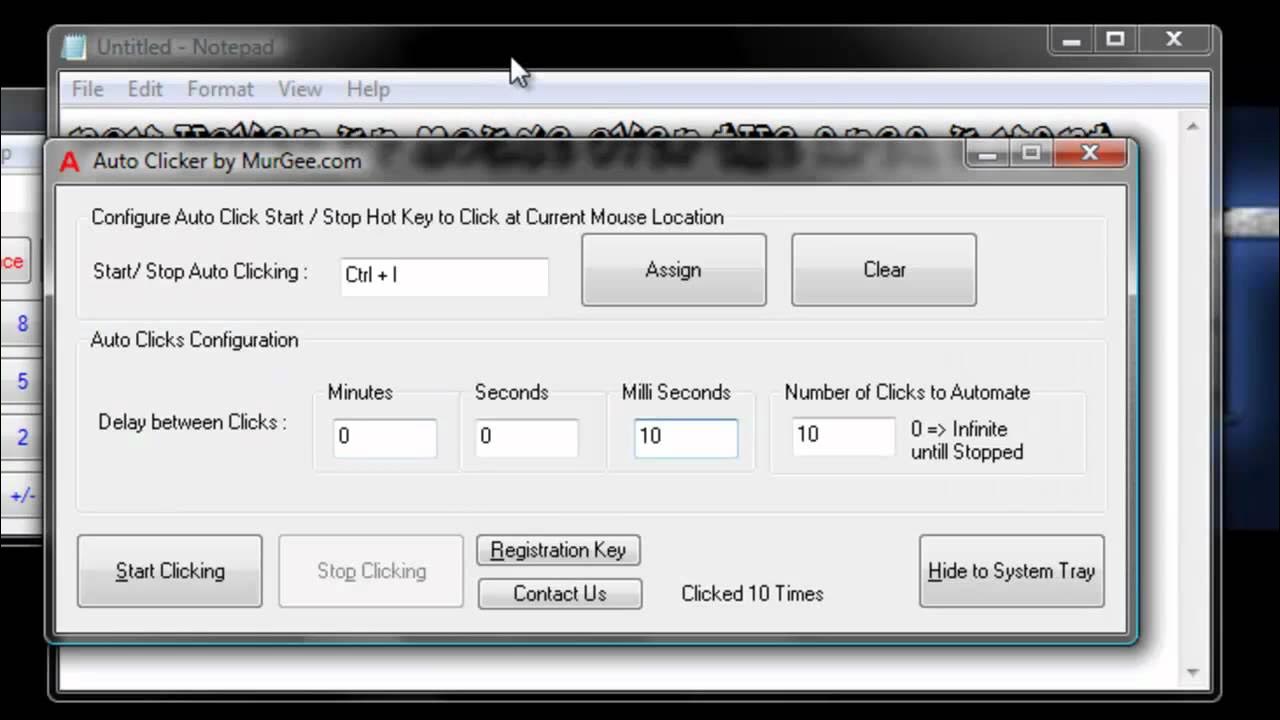Click the Clear hotkey button

point(884,270)
